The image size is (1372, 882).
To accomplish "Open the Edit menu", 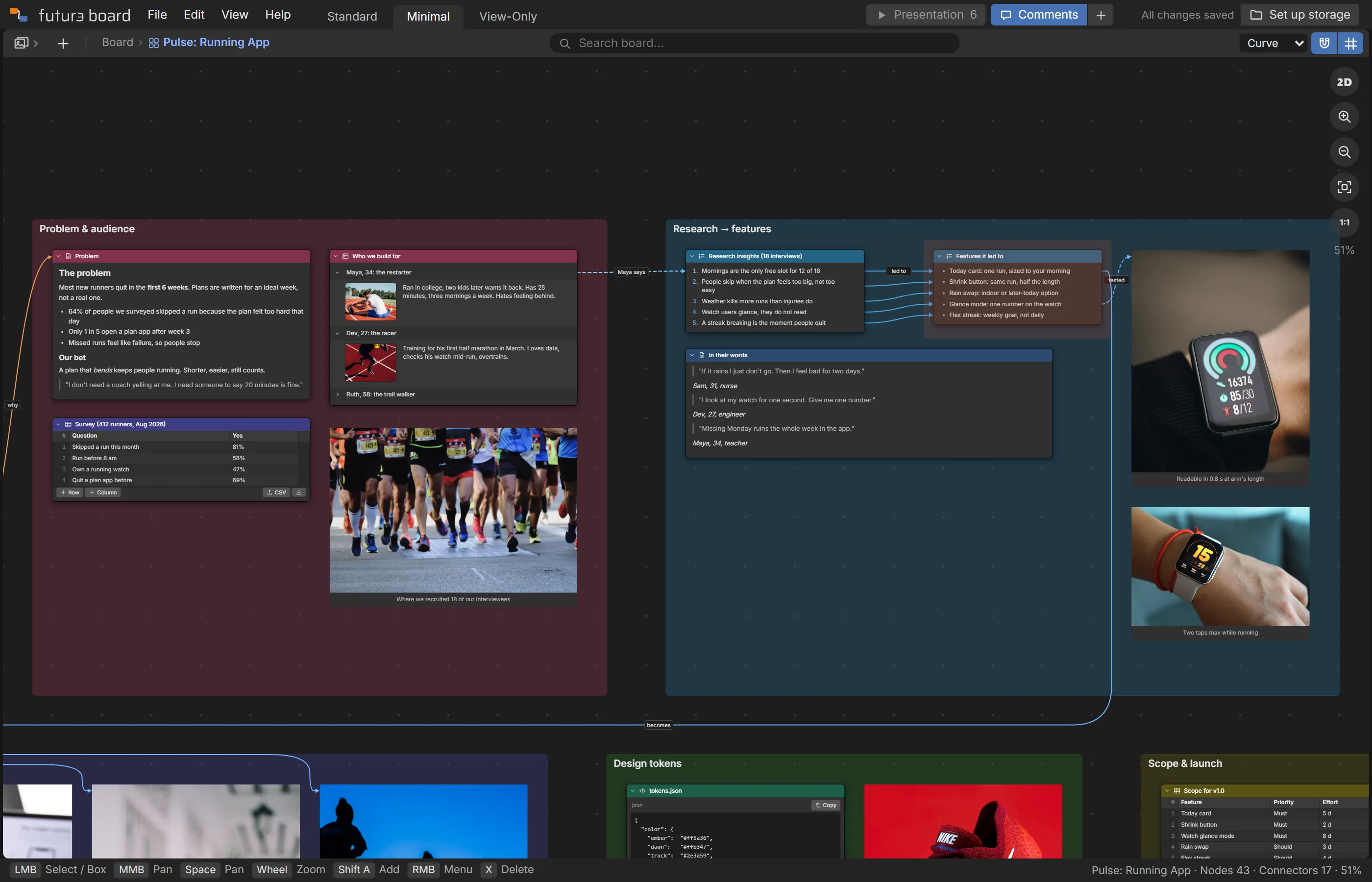I will pos(194,15).
